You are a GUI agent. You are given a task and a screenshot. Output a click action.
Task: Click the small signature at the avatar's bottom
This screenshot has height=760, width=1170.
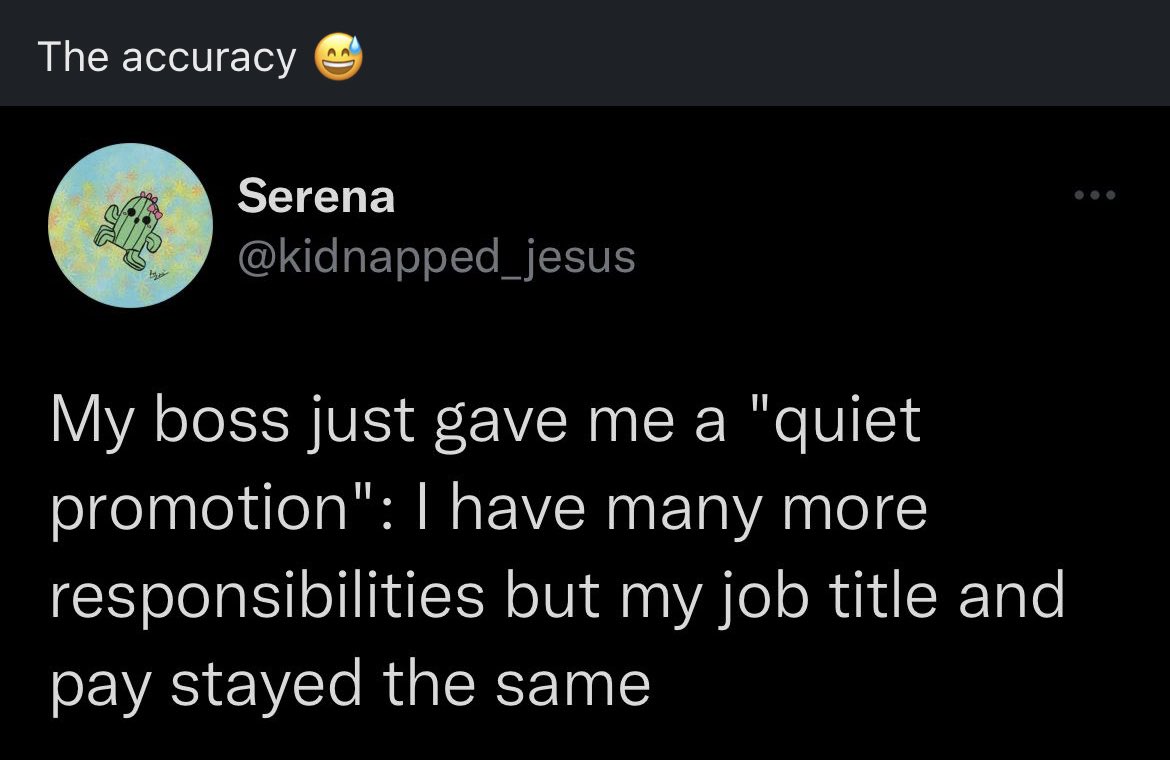(158, 276)
